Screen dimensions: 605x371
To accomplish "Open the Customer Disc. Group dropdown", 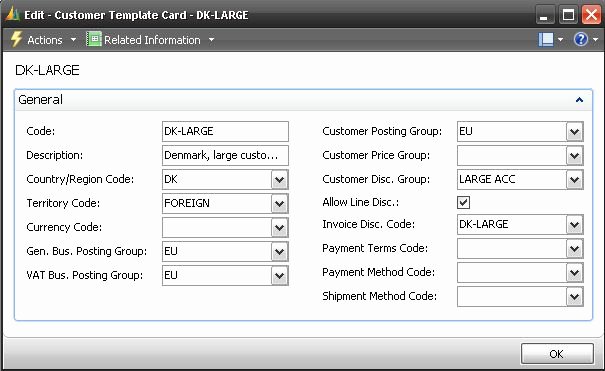I will (575, 180).
